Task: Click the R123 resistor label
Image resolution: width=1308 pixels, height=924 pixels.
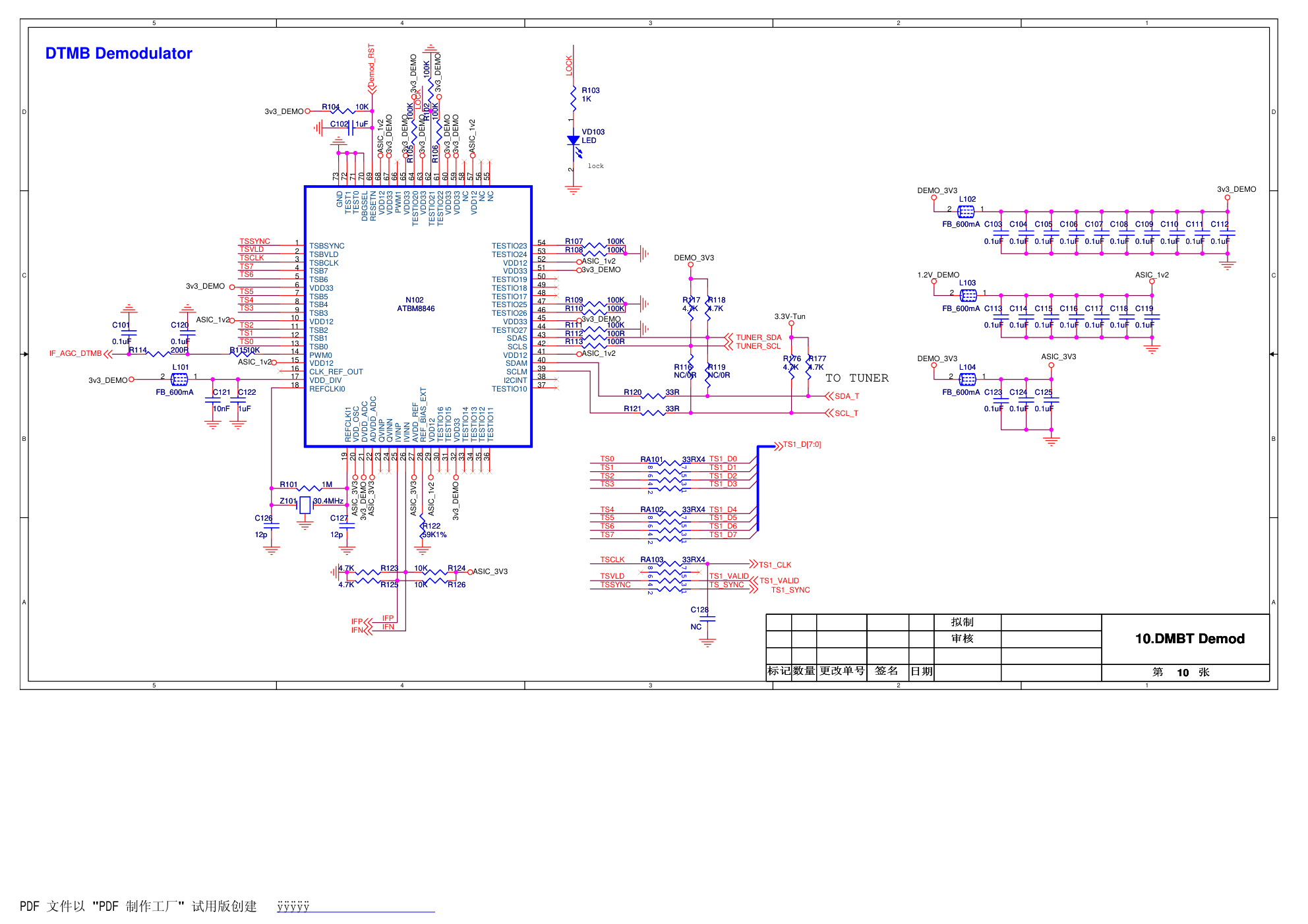Action: (390, 568)
